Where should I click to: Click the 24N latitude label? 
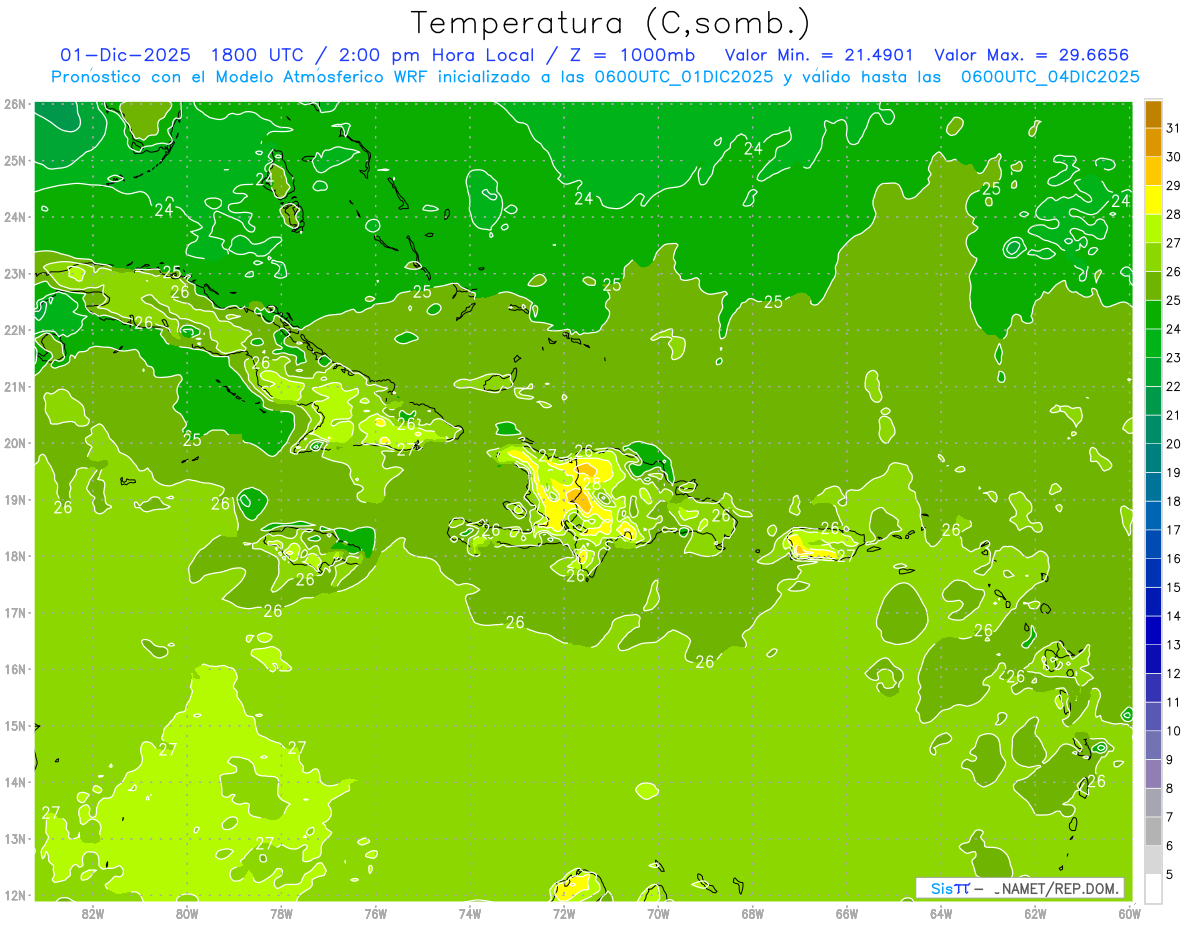point(15,217)
